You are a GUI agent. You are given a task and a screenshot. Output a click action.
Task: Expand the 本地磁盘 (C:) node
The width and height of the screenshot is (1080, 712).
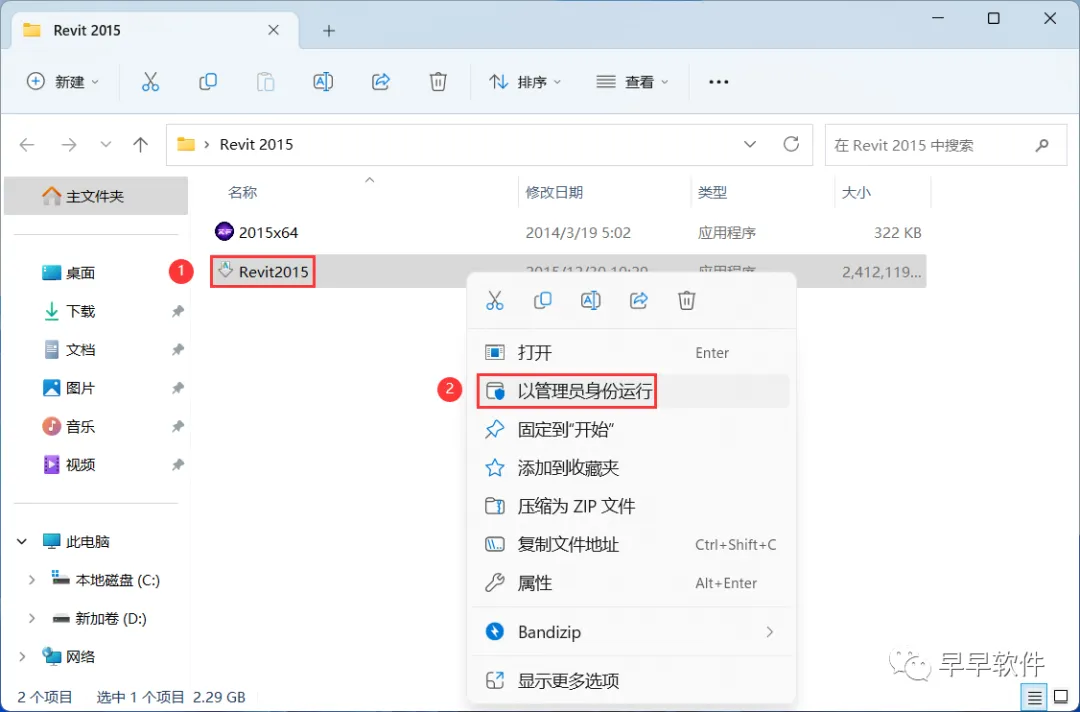click(32, 580)
